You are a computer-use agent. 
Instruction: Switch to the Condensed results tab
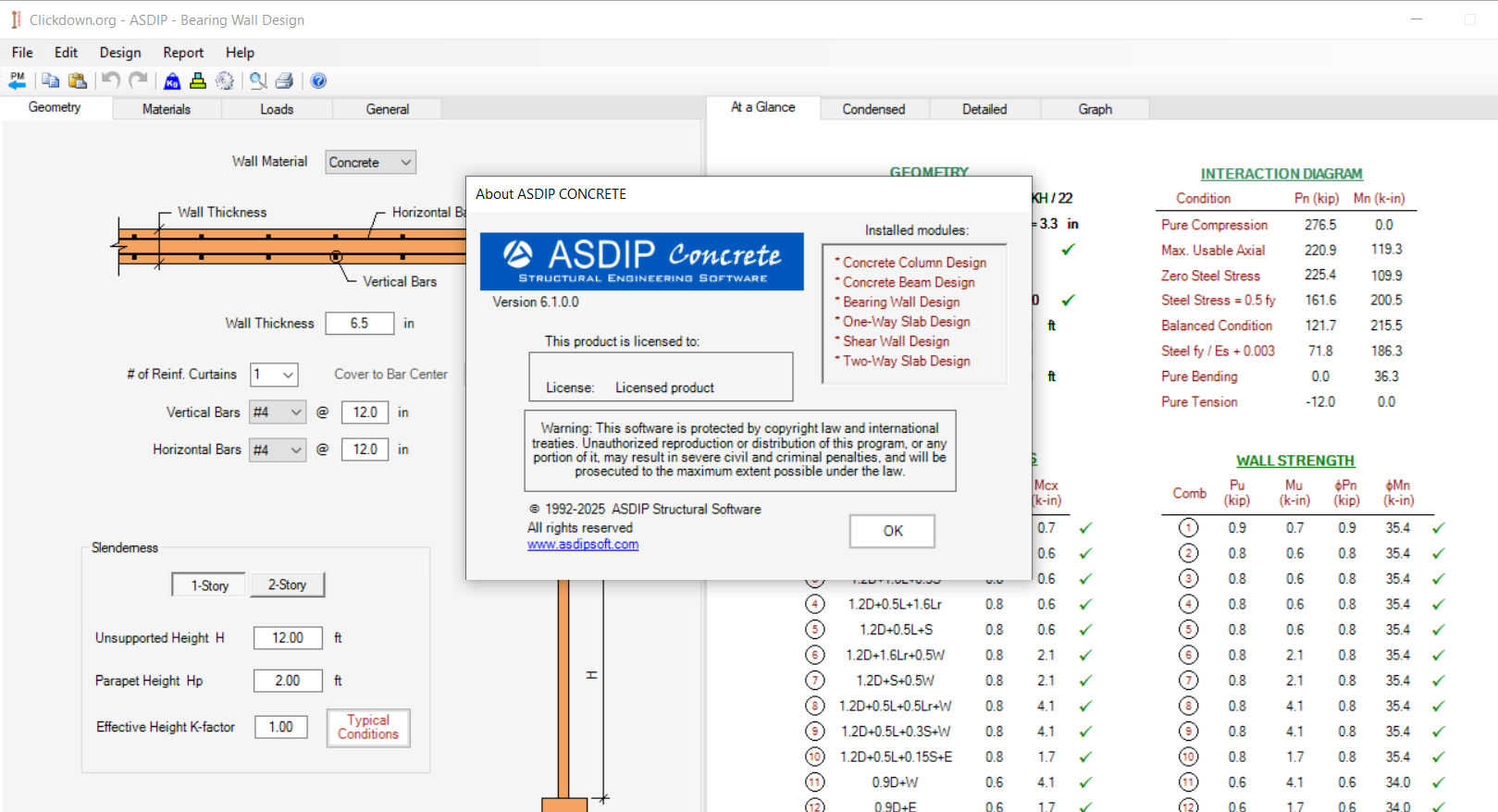(x=873, y=109)
